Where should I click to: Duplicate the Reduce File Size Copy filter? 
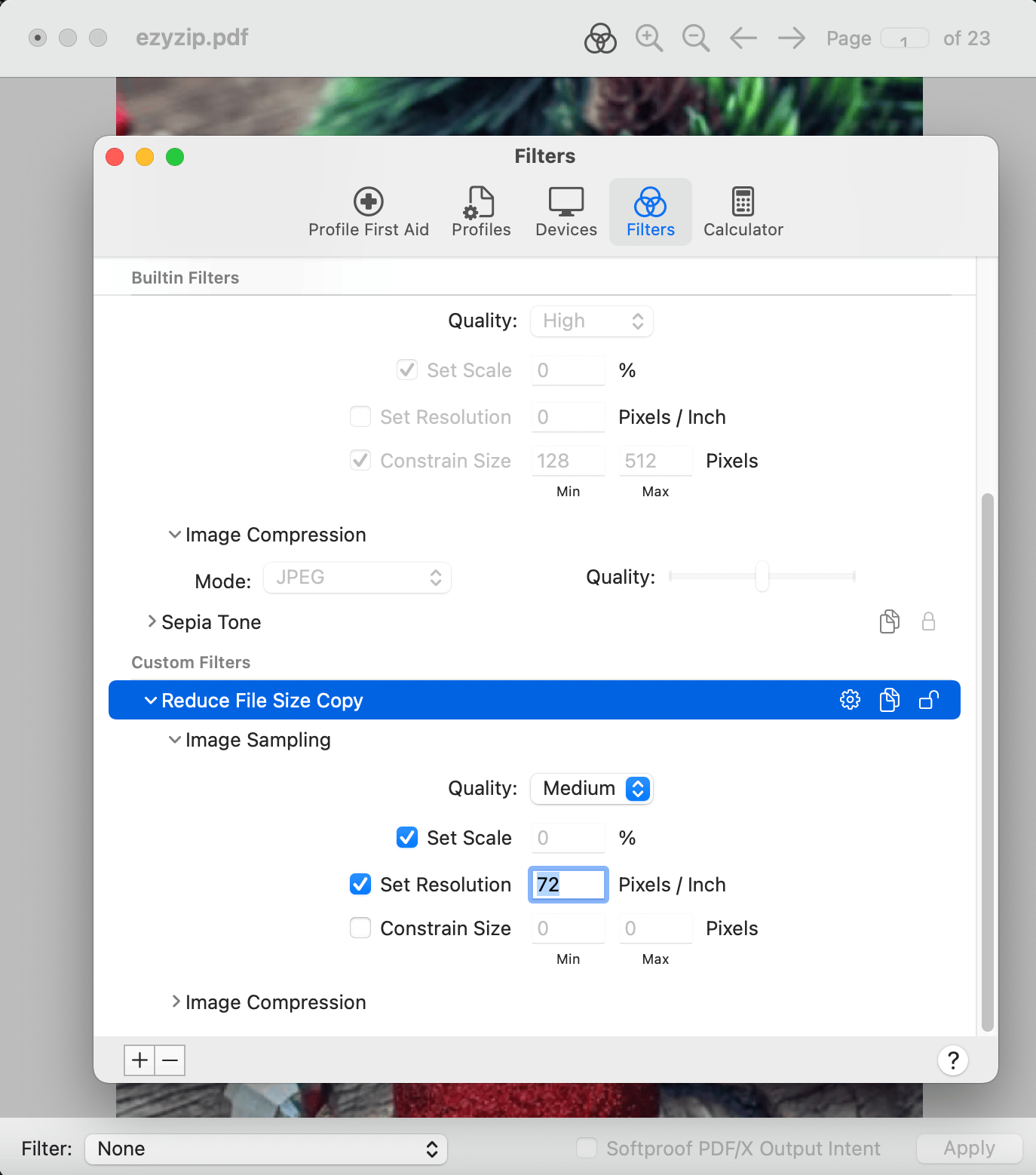[889, 700]
